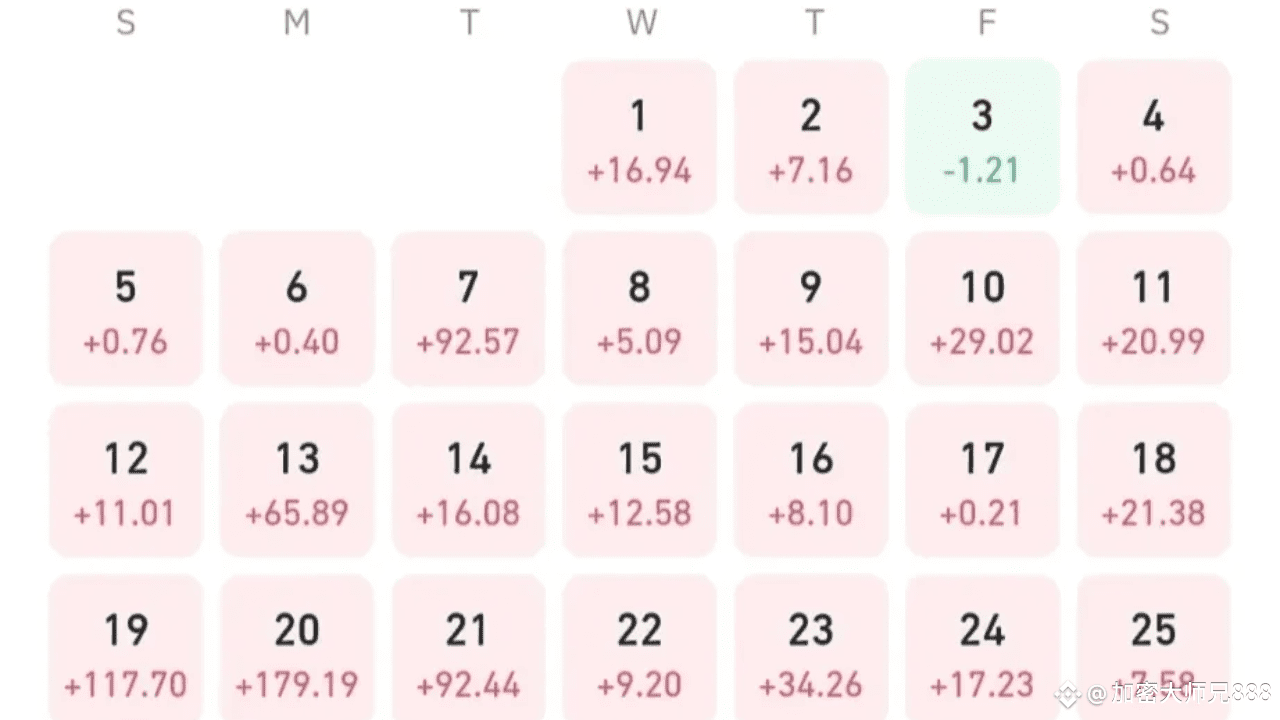Viewport: 1280px width, 720px height.
Task: Open day 7 with +92.57
Action: [468, 309]
